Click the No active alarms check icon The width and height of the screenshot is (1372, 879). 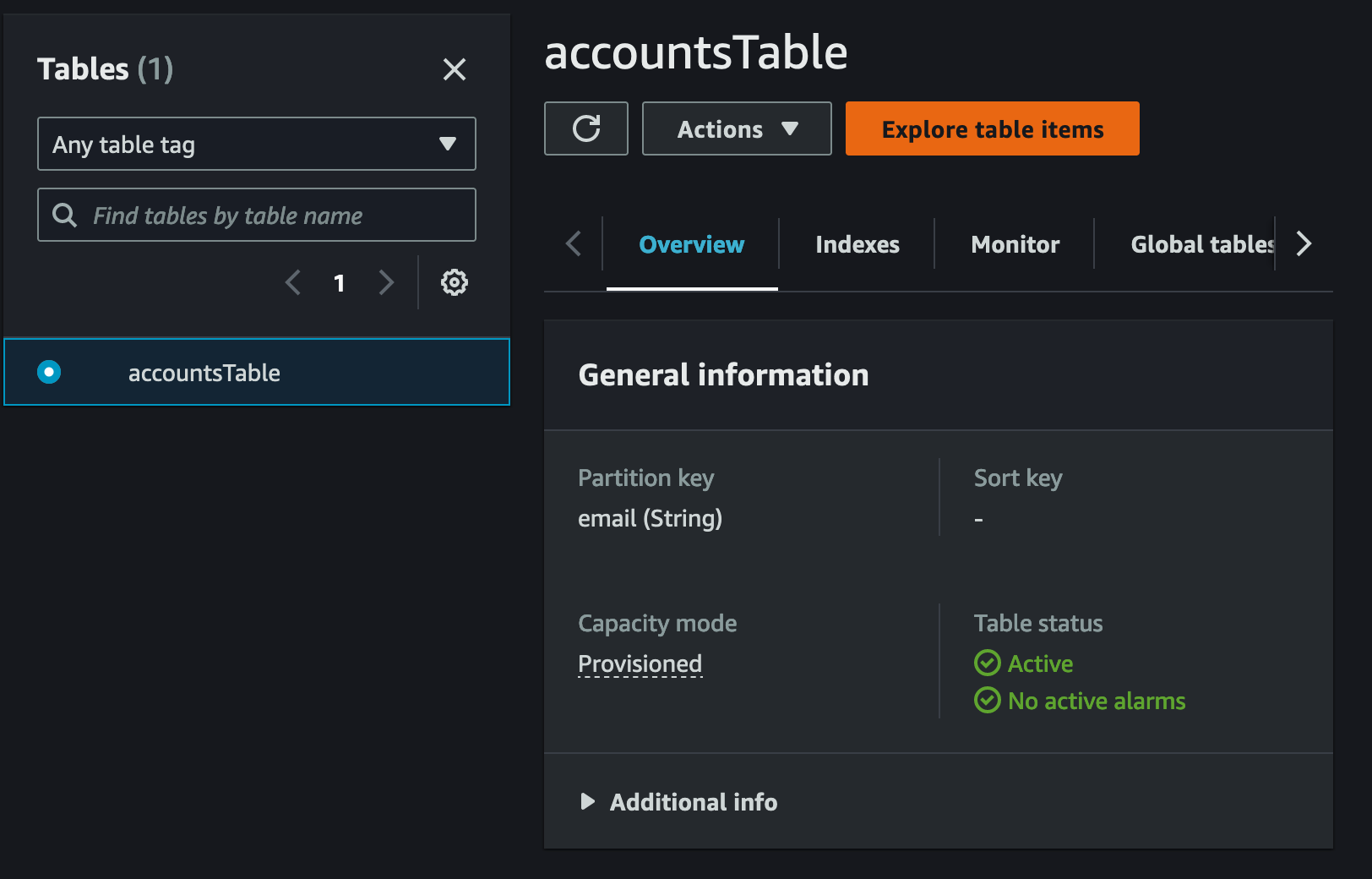(x=988, y=700)
